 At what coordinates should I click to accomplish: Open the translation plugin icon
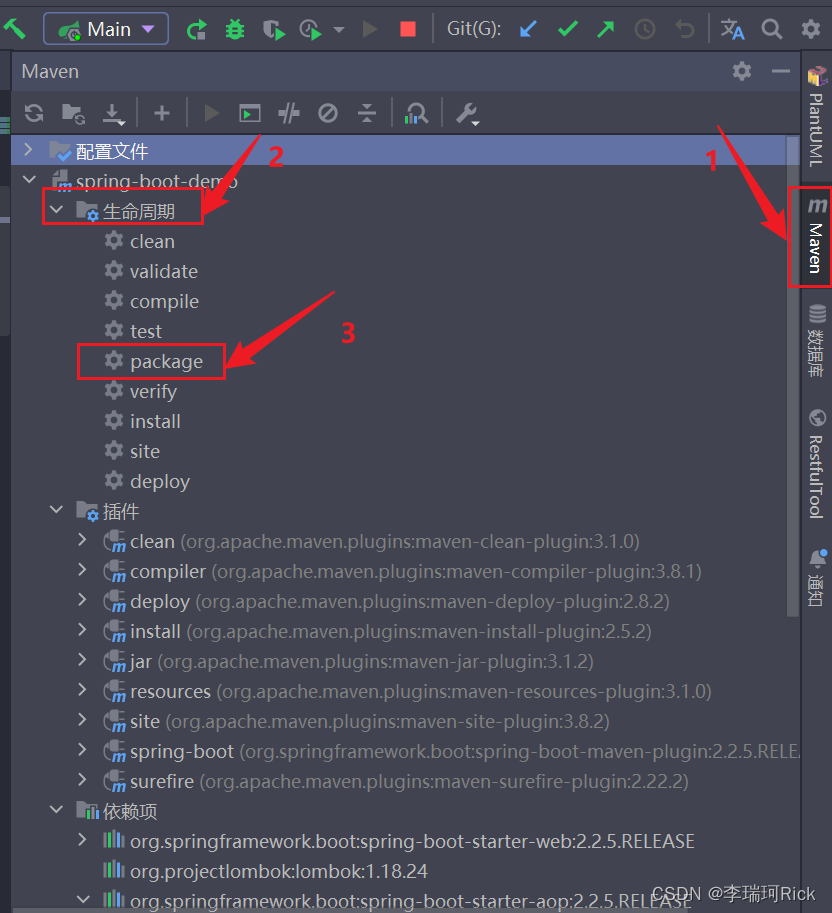pos(732,29)
